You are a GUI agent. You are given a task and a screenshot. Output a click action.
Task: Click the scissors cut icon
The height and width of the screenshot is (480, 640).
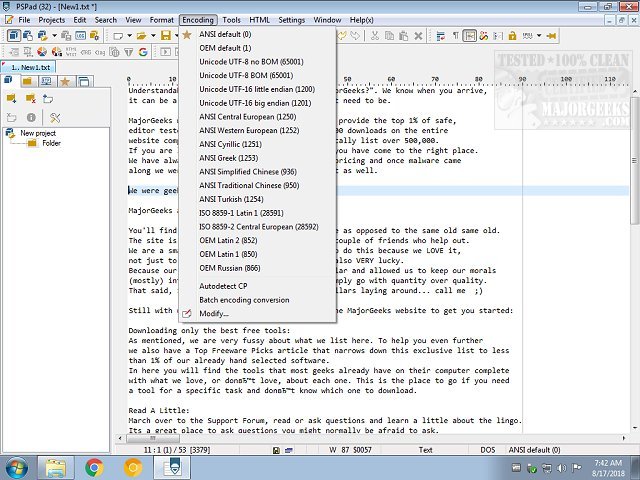375,36
